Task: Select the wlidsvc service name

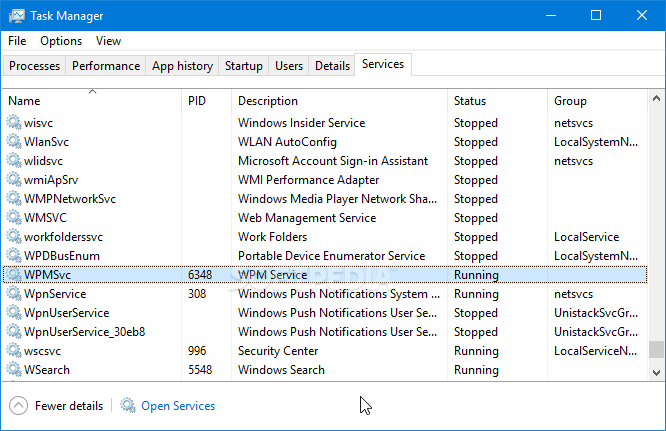Action: coord(43,161)
